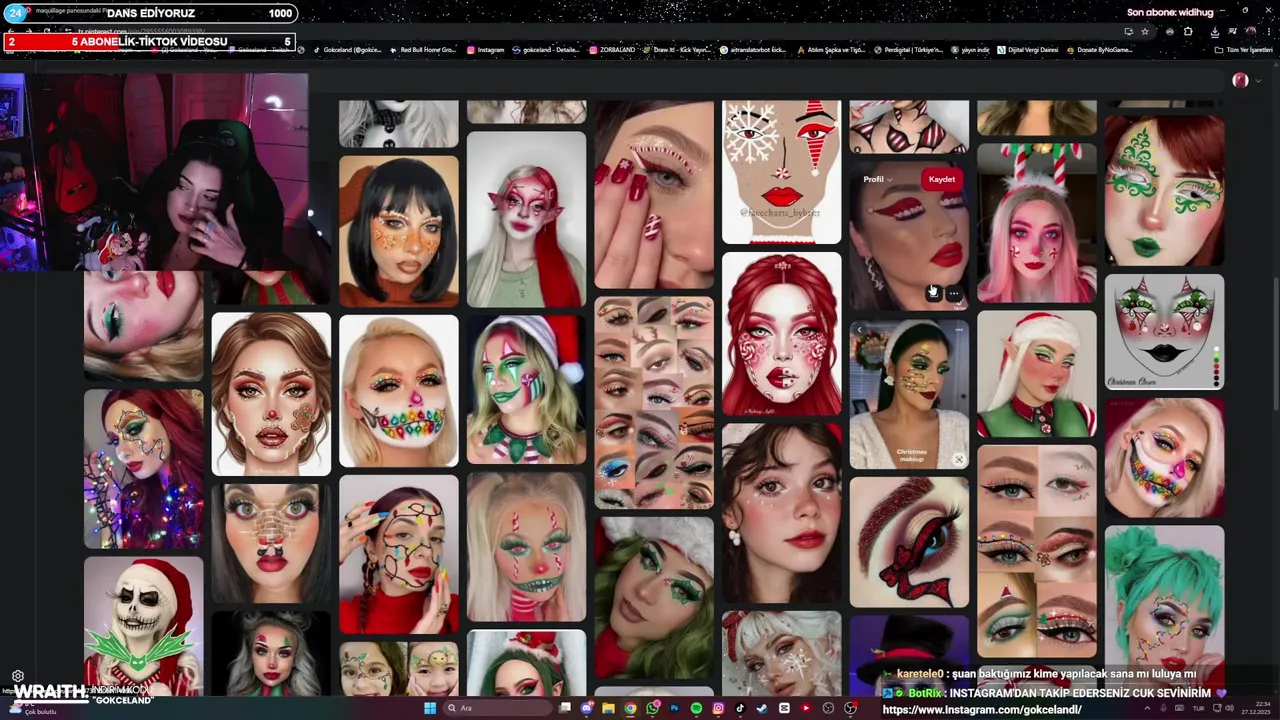Image resolution: width=1280 pixels, height=720 pixels.
Task: Open the Tüm Yer İşaretleri bookmarks folder
Action: (x=1243, y=50)
